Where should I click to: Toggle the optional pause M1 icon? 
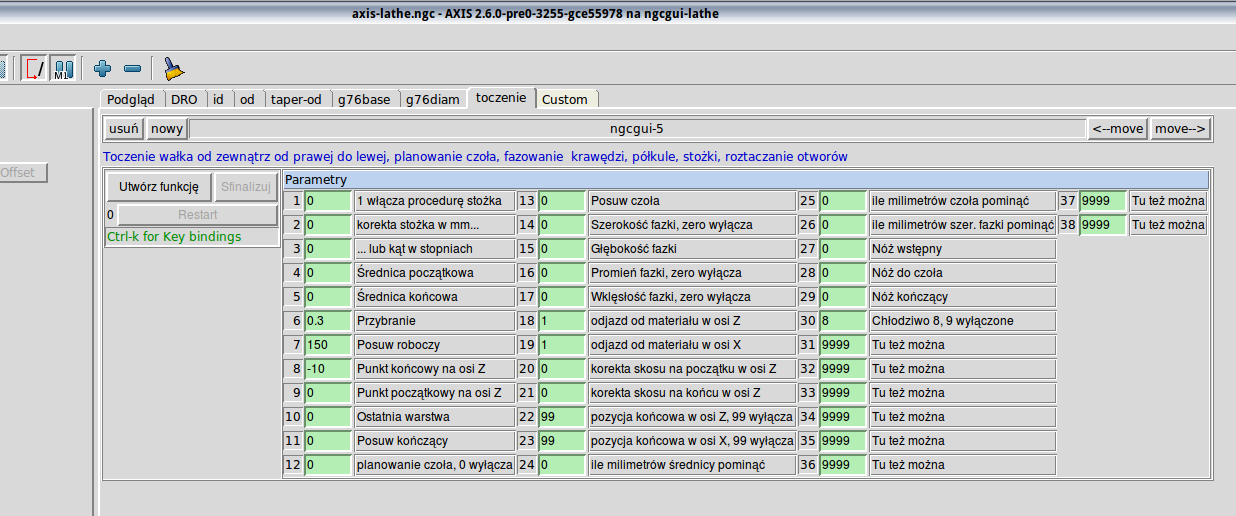point(63,69)
